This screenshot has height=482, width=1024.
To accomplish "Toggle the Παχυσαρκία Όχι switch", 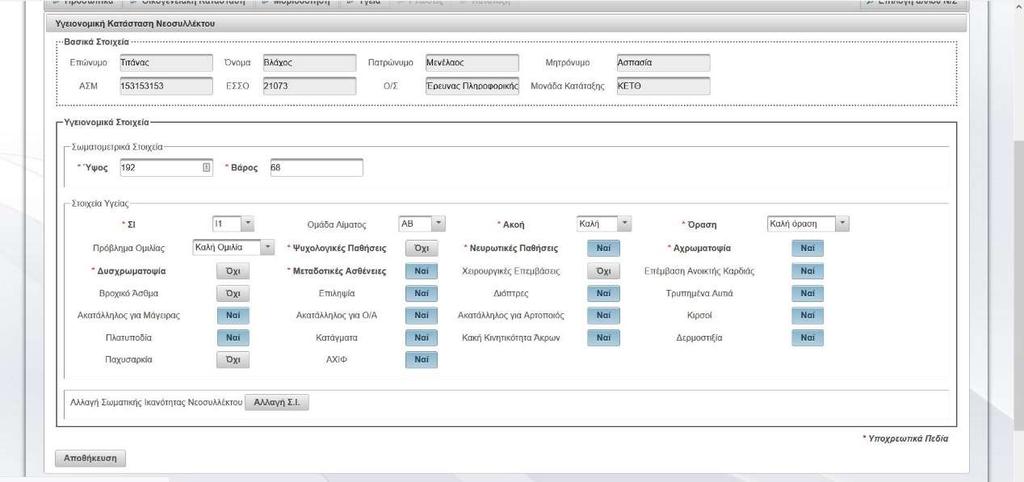I will (x=232, y=360).
